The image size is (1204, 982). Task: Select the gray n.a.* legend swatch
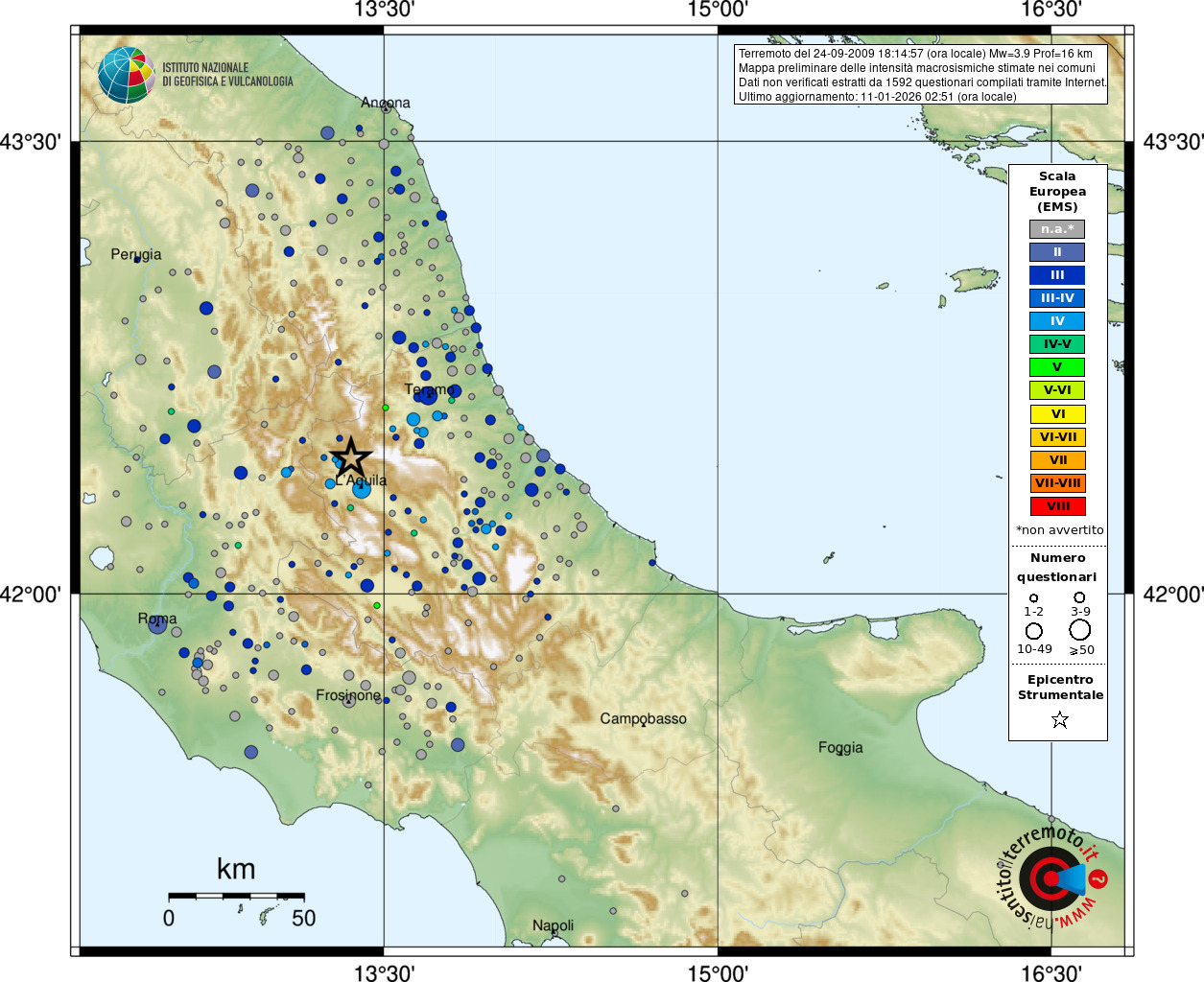coord(1057,229)
